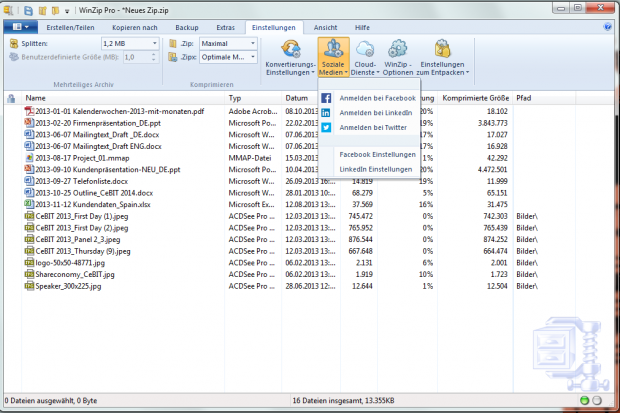Click the Facebook icon in menu
This screenshot has width=620, height=413.
point(326,98)
